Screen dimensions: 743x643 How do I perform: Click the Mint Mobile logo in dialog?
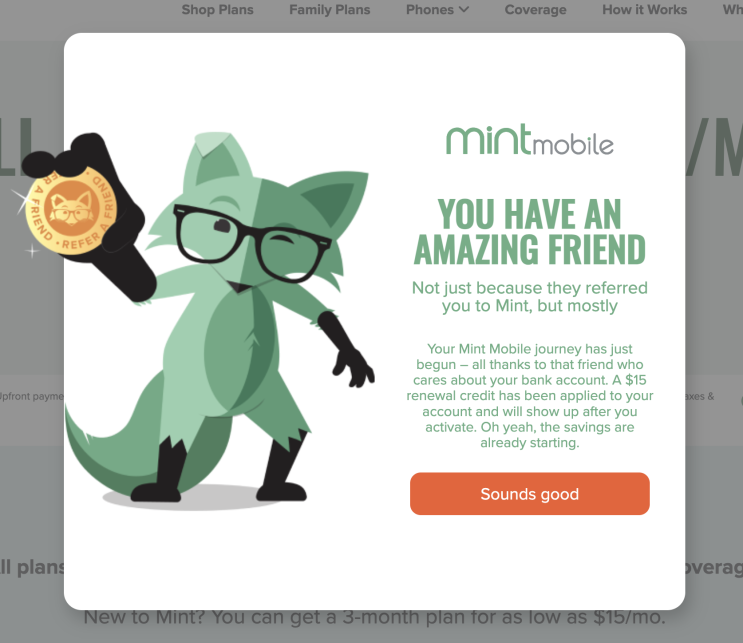pyautogui.click(x=530, y=140)
